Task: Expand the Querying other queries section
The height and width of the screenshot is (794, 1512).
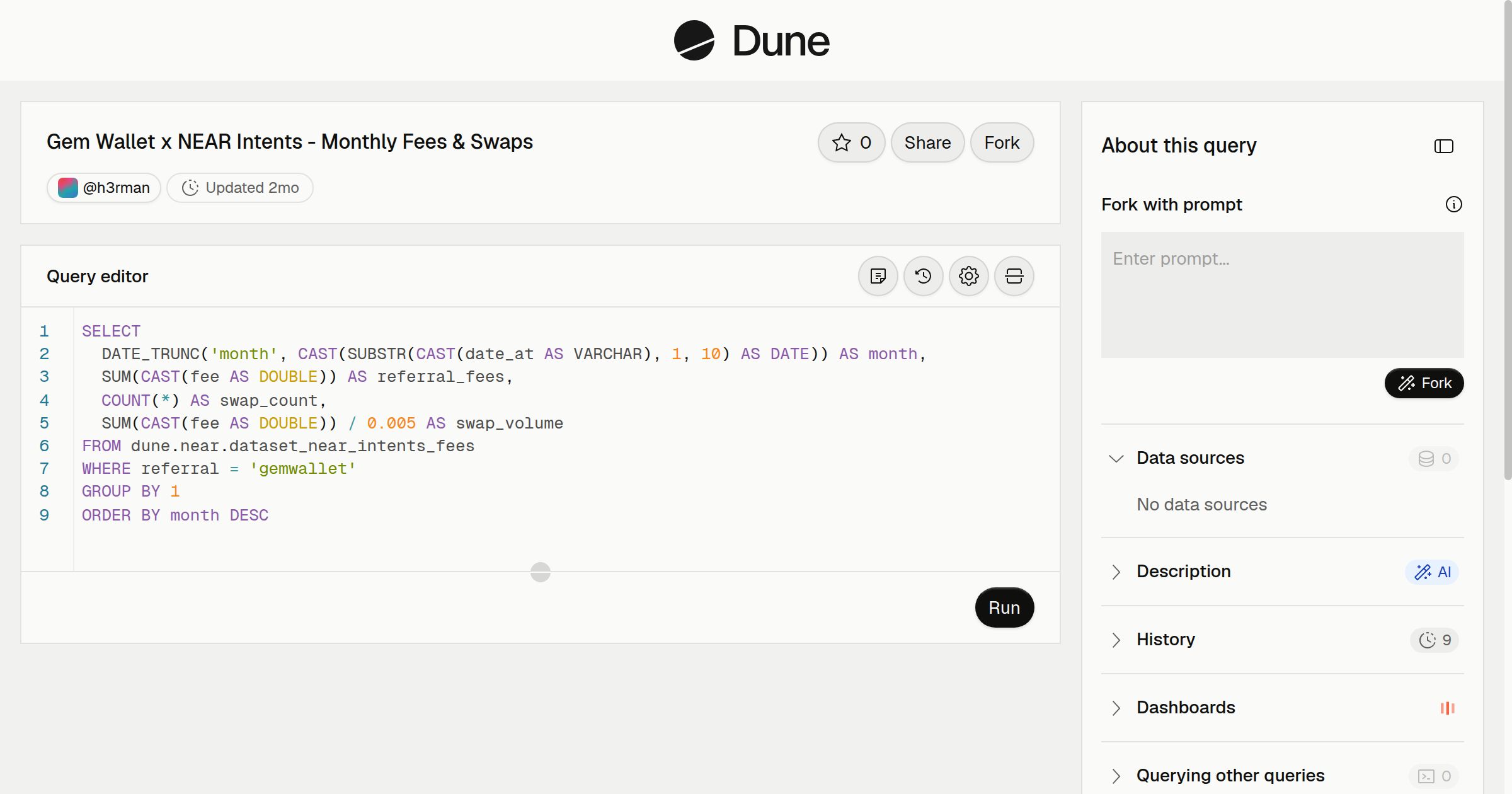Action: click(1116, 776)
